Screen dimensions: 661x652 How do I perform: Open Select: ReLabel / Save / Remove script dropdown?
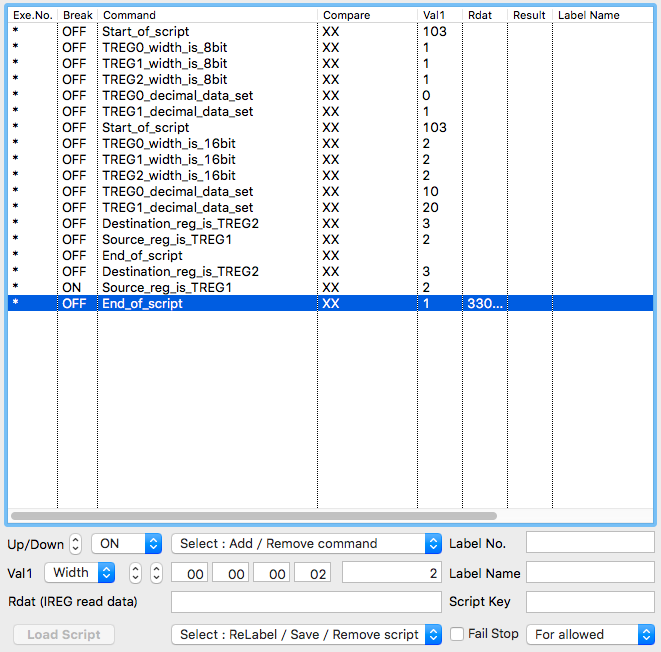306,634
